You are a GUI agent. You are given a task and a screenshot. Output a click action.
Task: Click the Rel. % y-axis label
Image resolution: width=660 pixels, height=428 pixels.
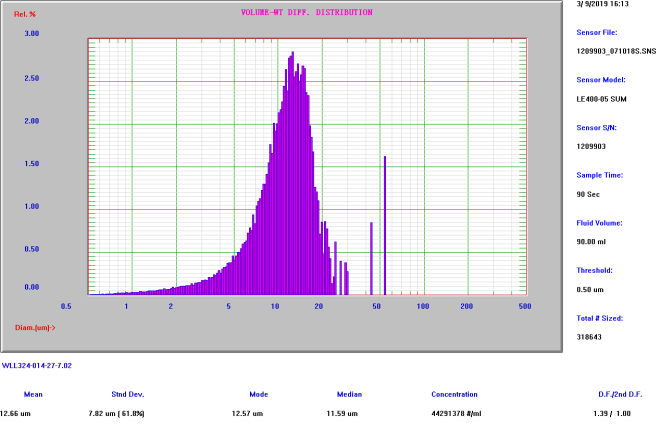coord(26,13)
